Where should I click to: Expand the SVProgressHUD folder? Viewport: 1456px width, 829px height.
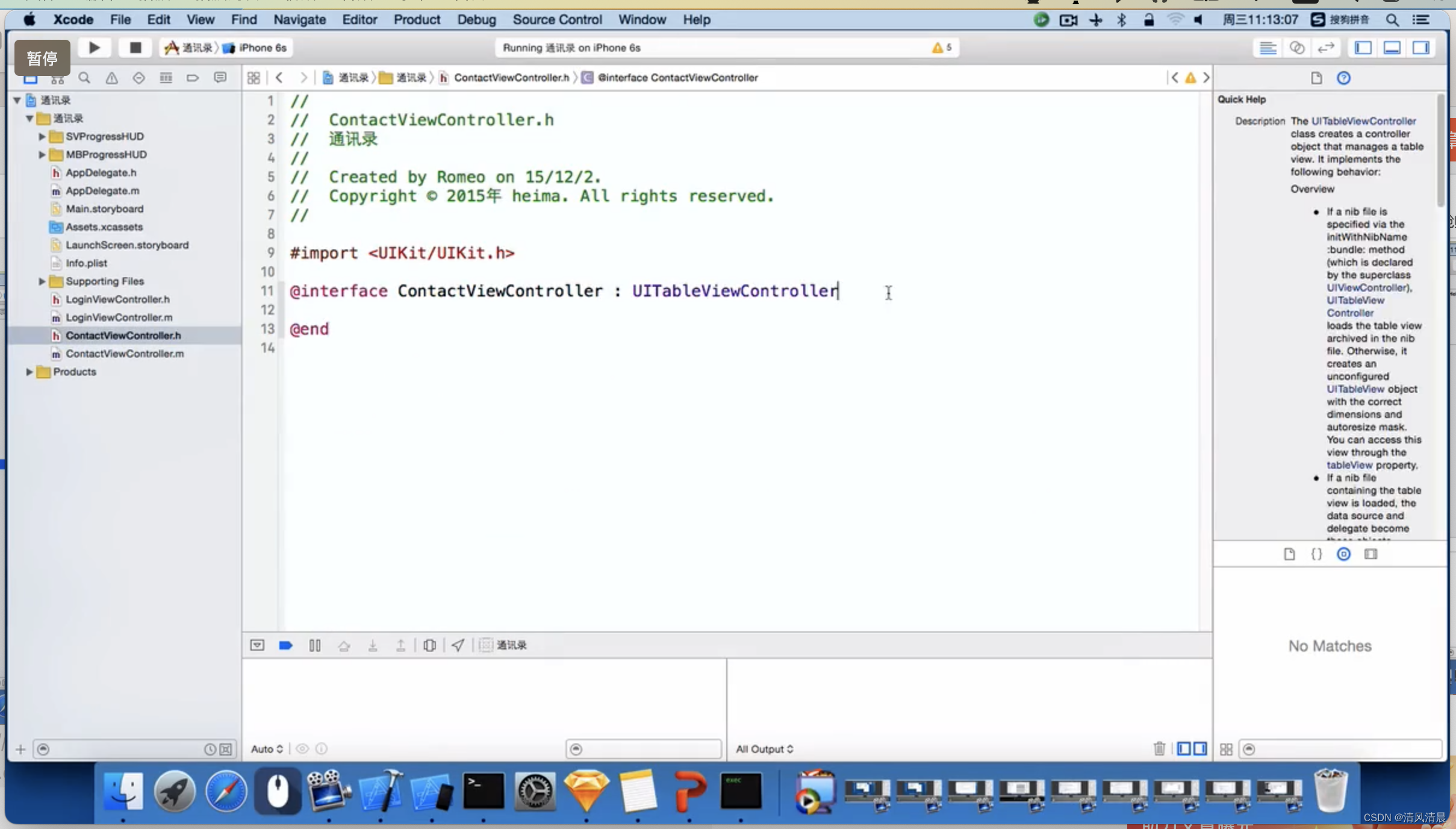(42, 136)
